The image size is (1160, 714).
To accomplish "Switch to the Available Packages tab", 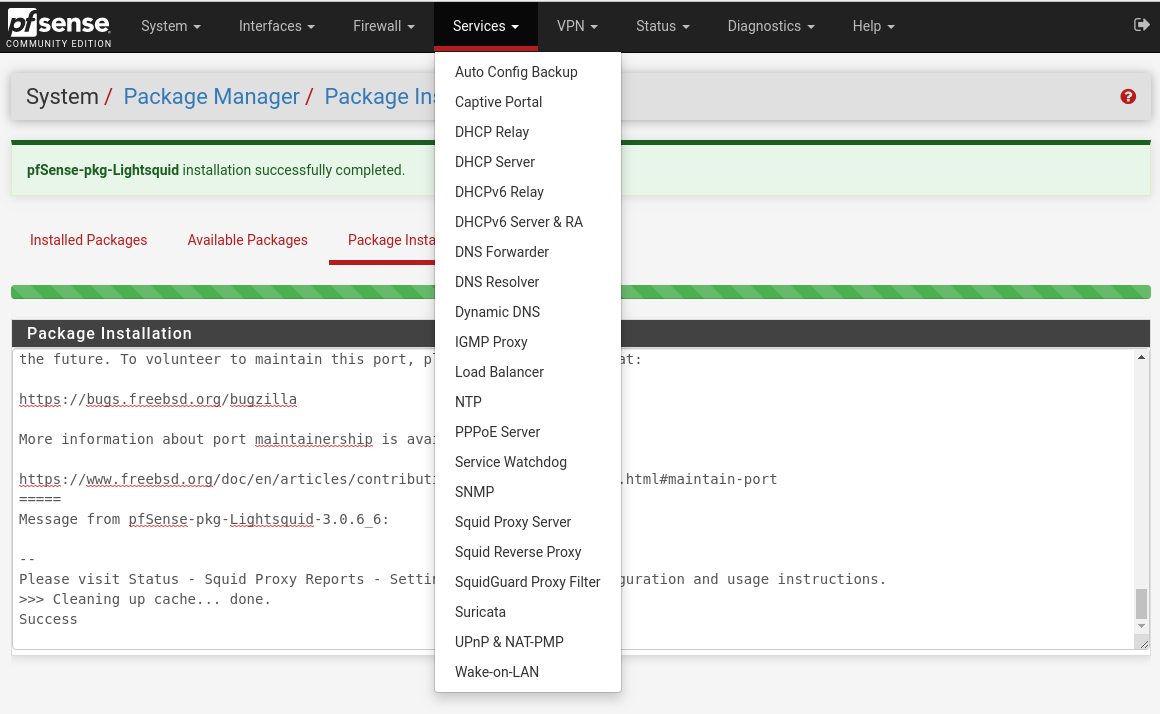I will point(247,240).
